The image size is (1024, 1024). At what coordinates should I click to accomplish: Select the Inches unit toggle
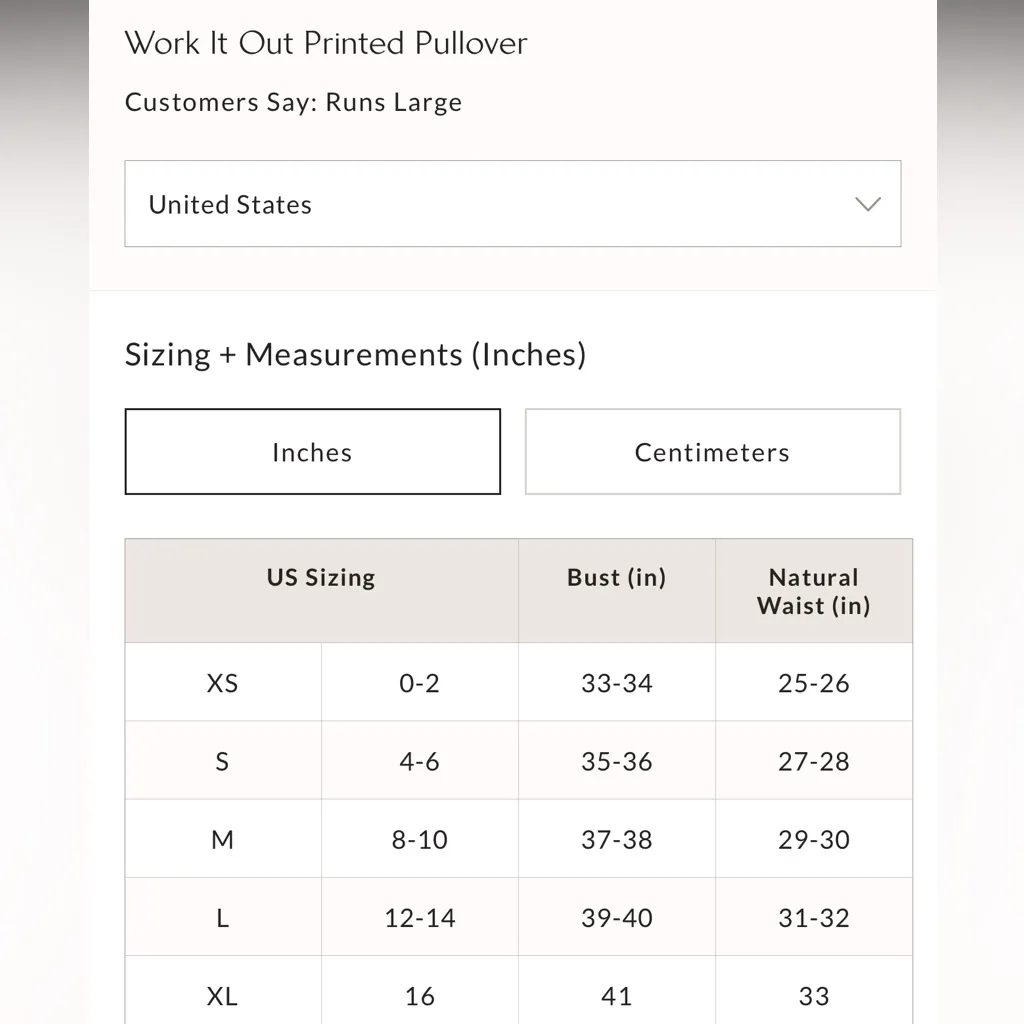(312, 452)
